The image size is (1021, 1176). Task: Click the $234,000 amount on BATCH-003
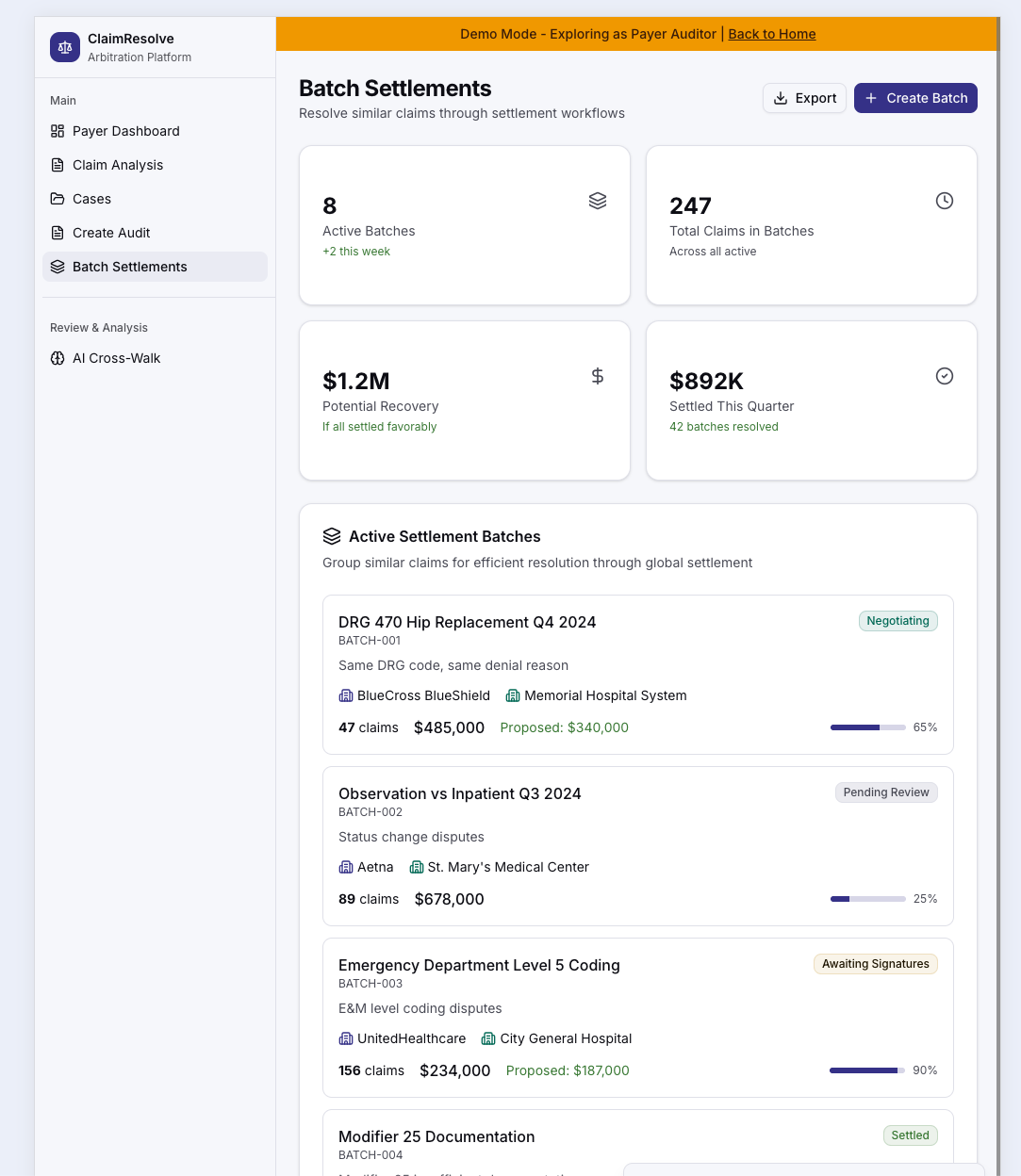coord(455,1070)
